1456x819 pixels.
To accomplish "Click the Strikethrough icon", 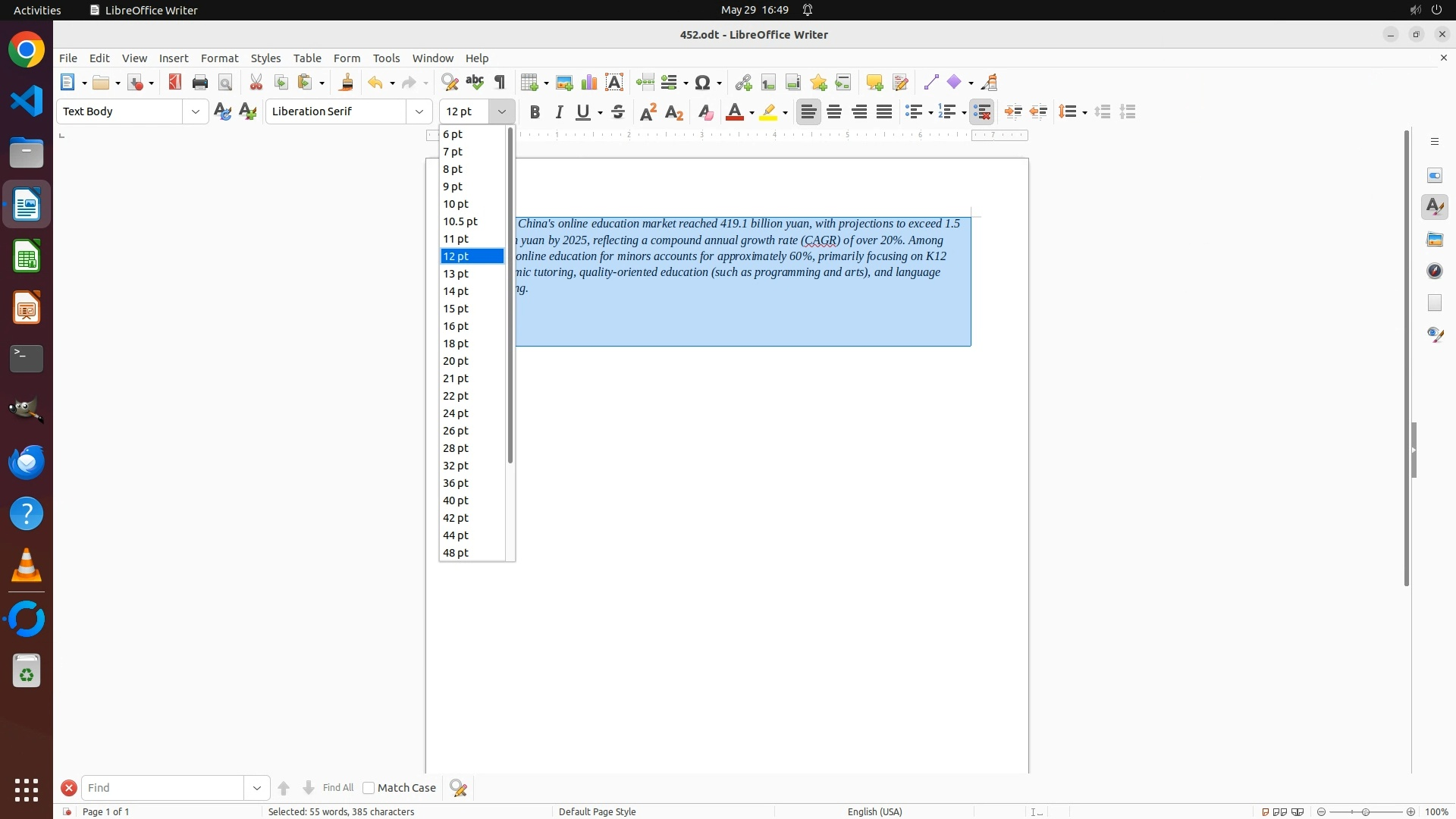I will (618, 112).
